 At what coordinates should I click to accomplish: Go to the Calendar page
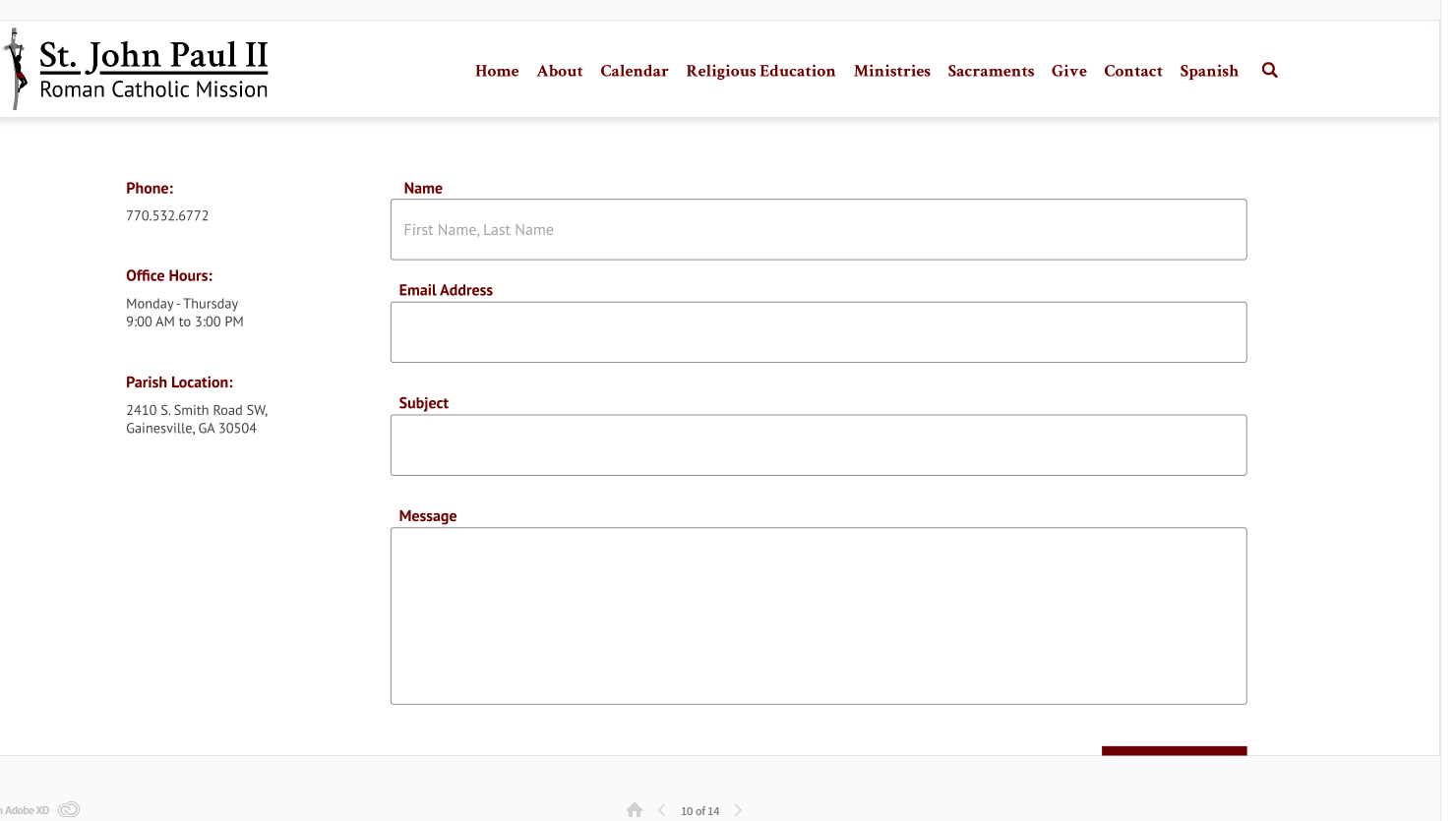634,71
